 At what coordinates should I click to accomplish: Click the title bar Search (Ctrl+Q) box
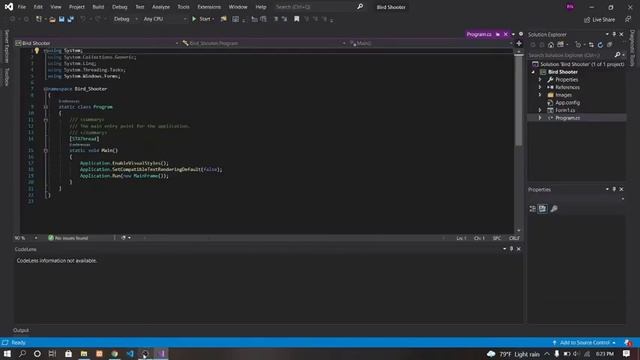(314, 7)
